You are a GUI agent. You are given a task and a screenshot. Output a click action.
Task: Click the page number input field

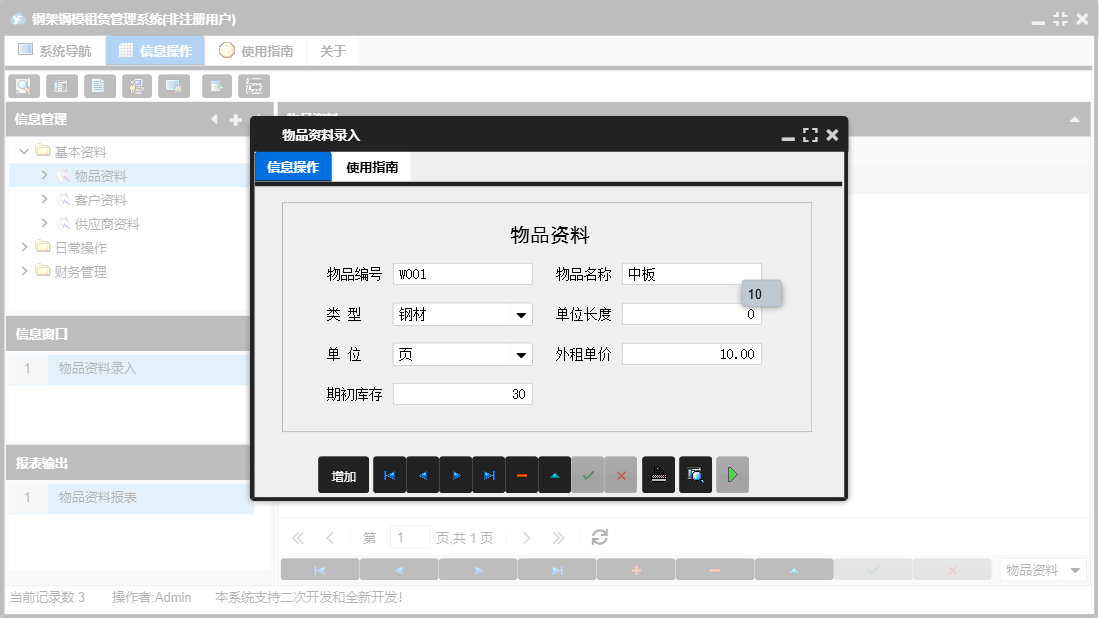tap(410, 537)
